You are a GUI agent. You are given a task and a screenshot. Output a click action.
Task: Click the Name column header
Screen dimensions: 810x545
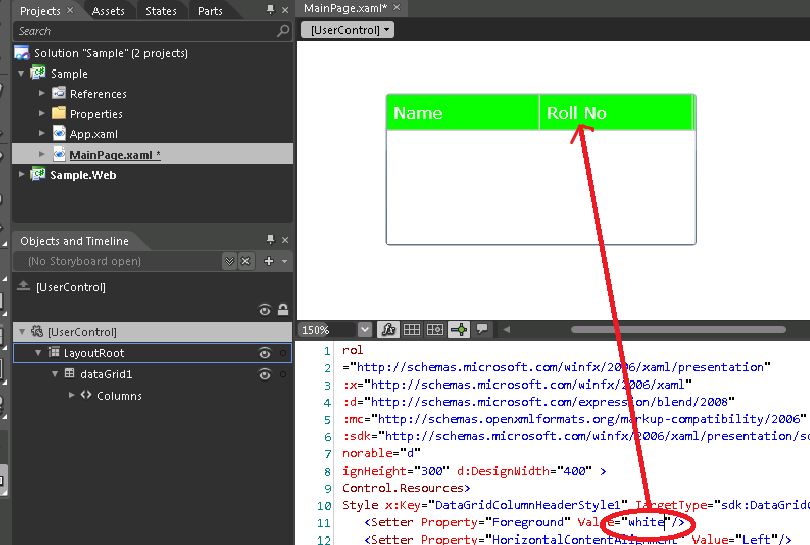point(462,113)
